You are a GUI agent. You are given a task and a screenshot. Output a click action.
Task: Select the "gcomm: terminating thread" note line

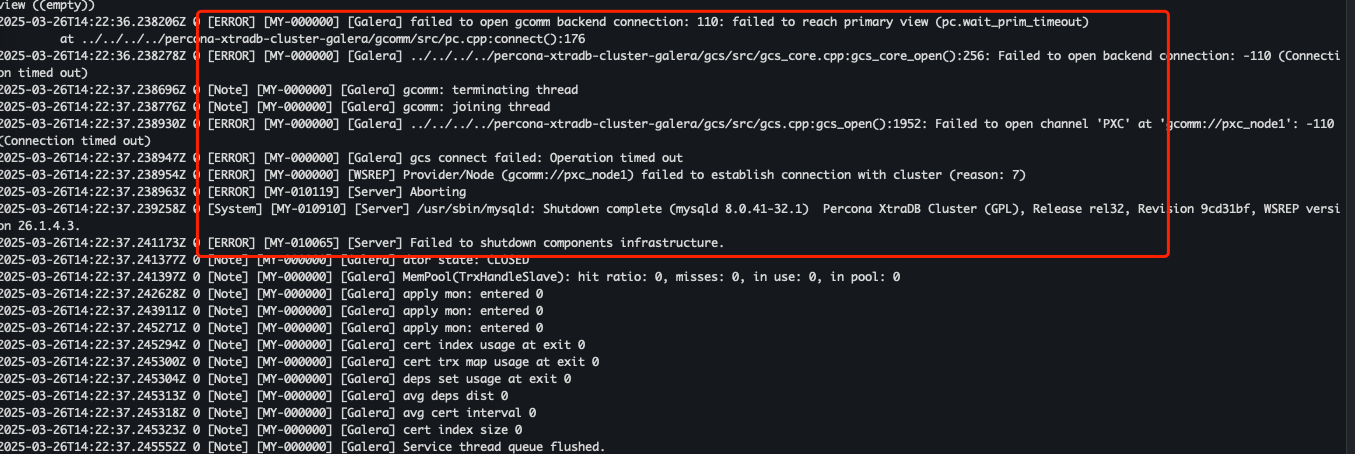click(490, 90)
